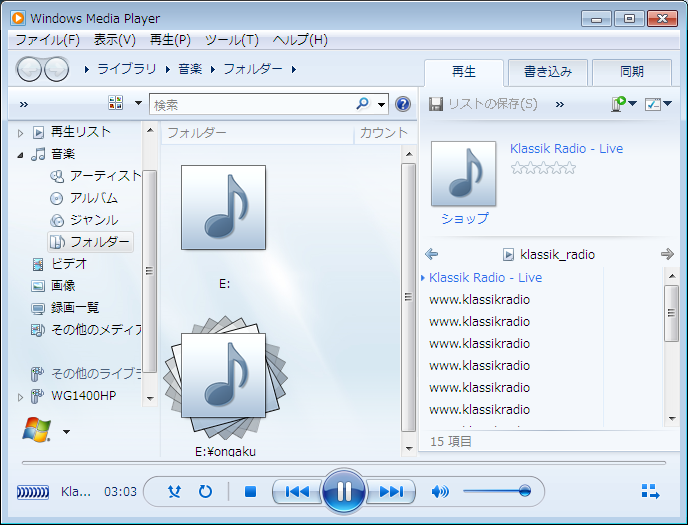
Task: Mute the speaker volume
Action: pos(440,491)
